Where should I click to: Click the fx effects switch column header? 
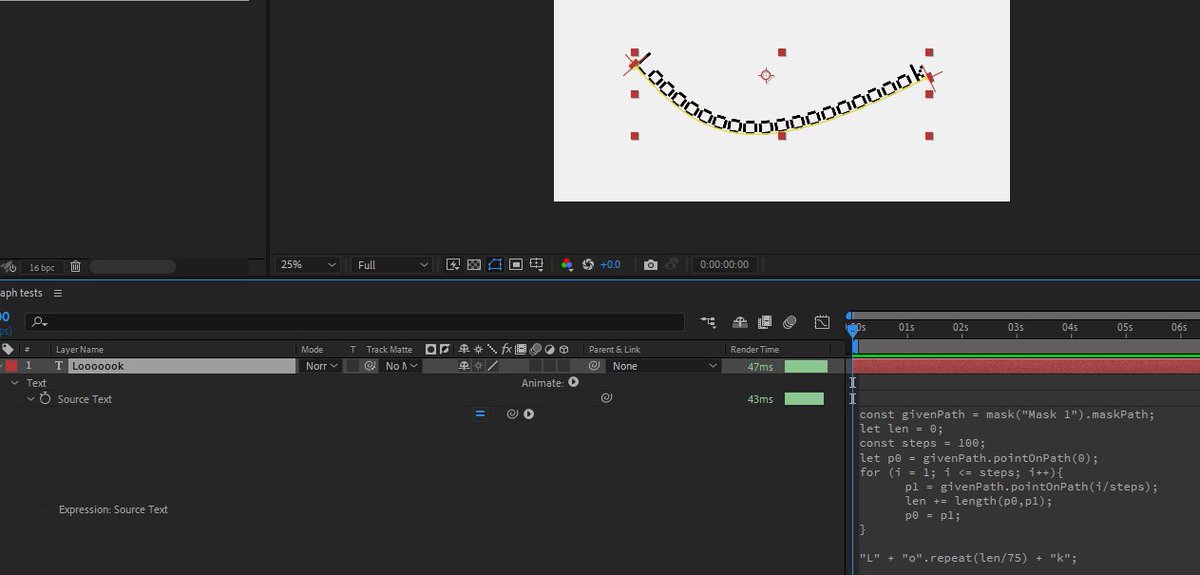tap(507, 349)
